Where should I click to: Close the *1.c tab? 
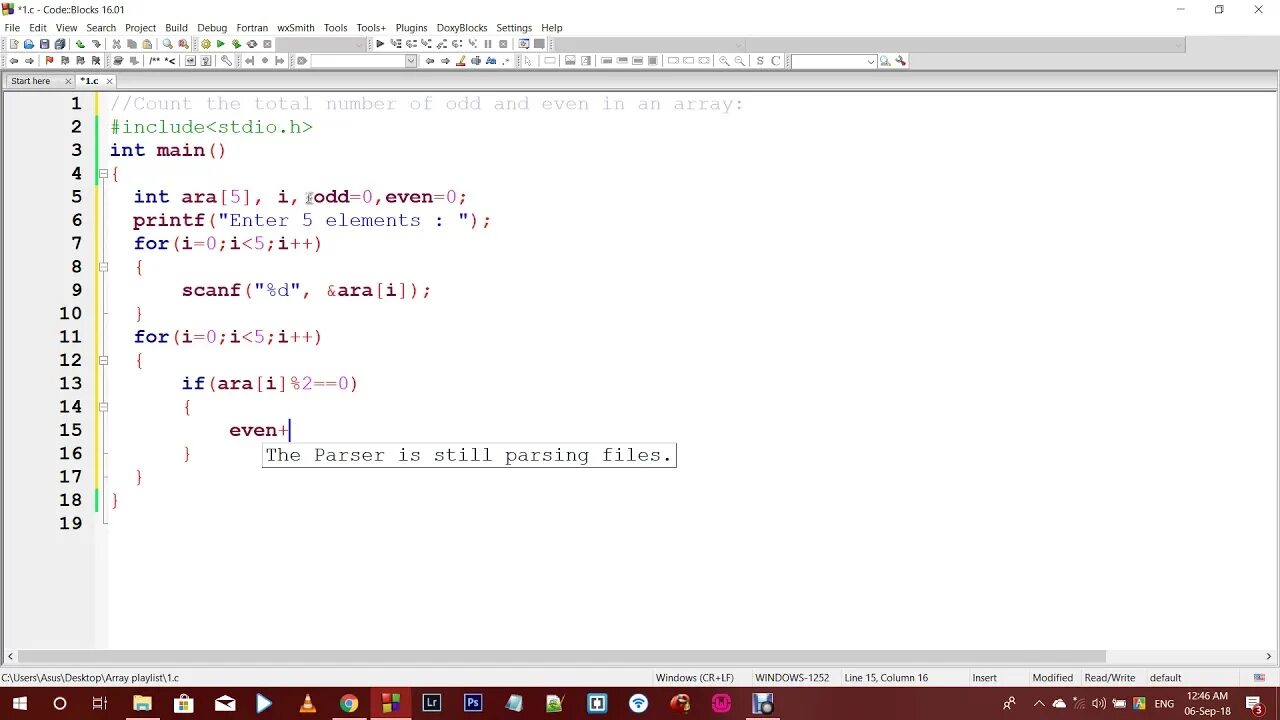[x=109, y=81]
